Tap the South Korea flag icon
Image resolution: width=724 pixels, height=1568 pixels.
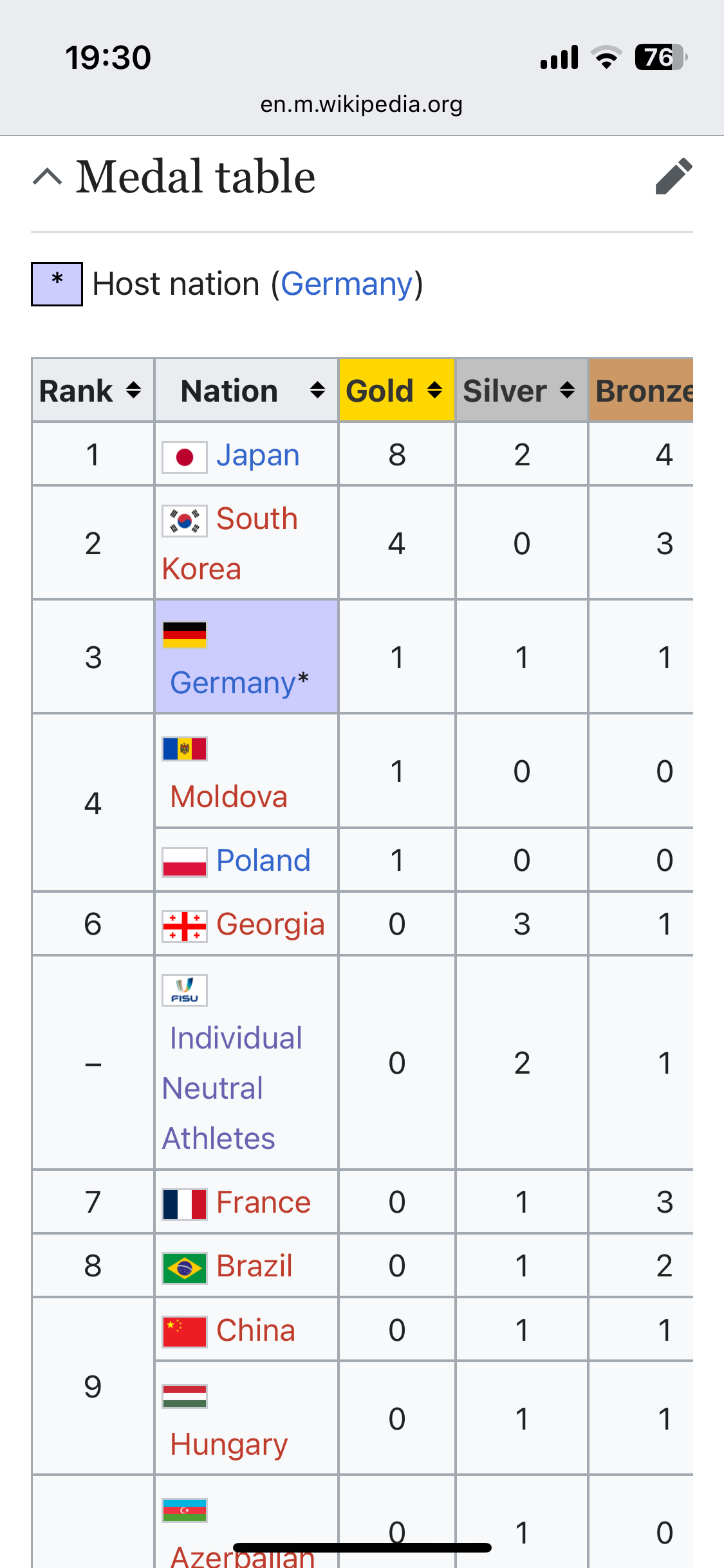click(185, 521)
